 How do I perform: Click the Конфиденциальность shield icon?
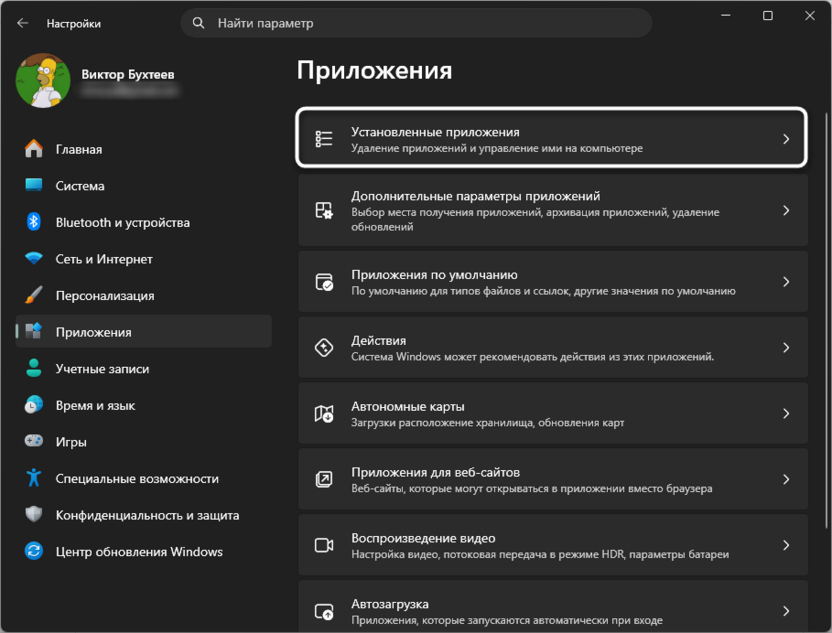[33, 514]
